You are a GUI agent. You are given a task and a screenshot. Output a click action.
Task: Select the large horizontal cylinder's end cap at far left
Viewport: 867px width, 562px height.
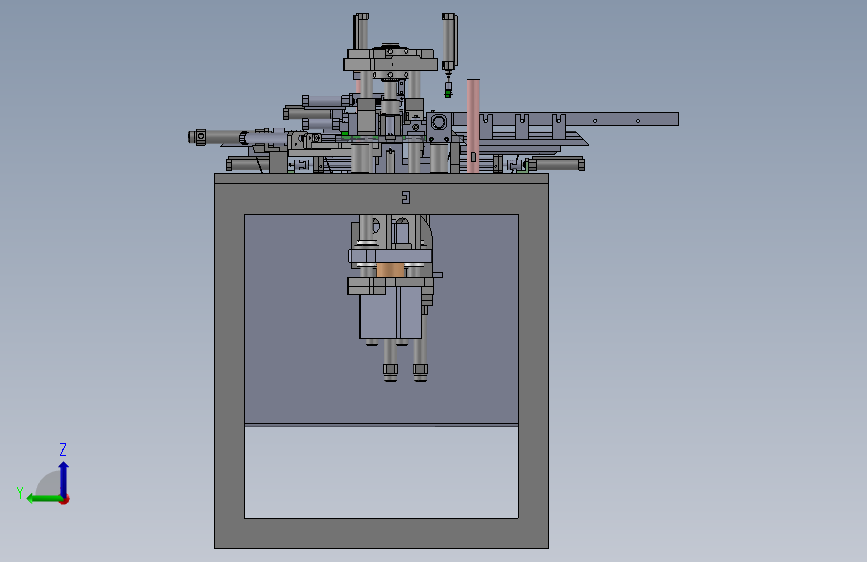coord(197,137)
